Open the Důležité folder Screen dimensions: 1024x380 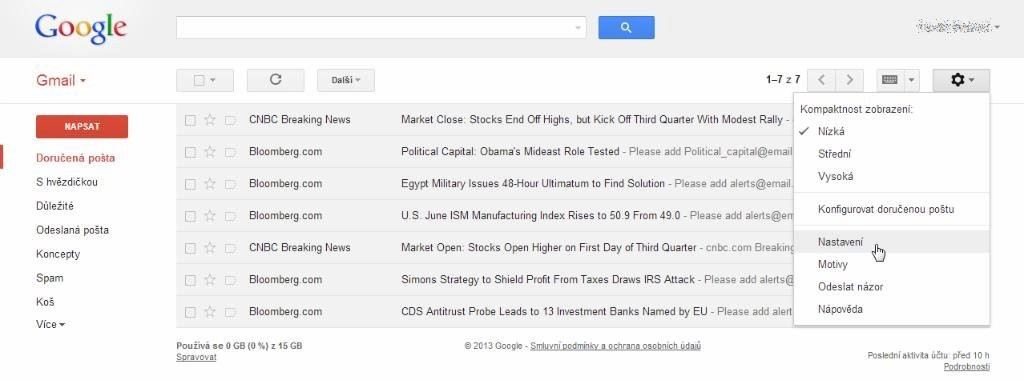point(55,206)
